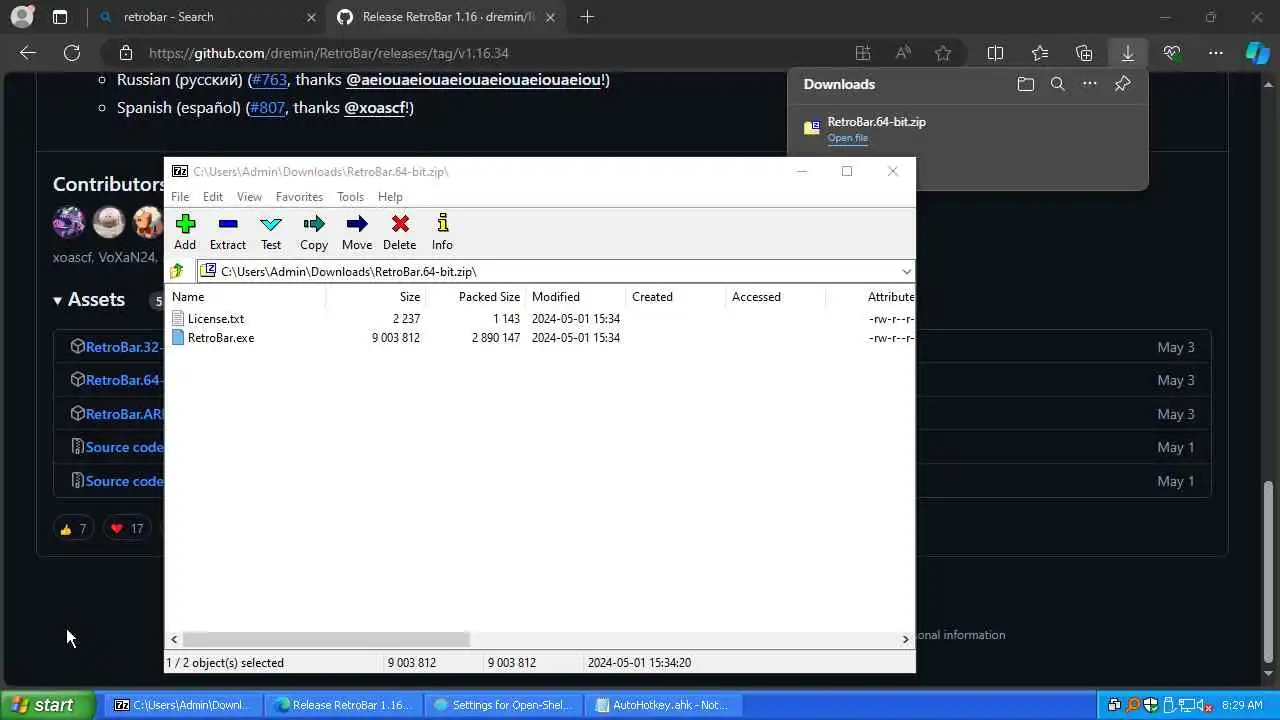1280x720 pixels.
Task: Click the heart reaction with 17
Action: (x=127, y=528)
